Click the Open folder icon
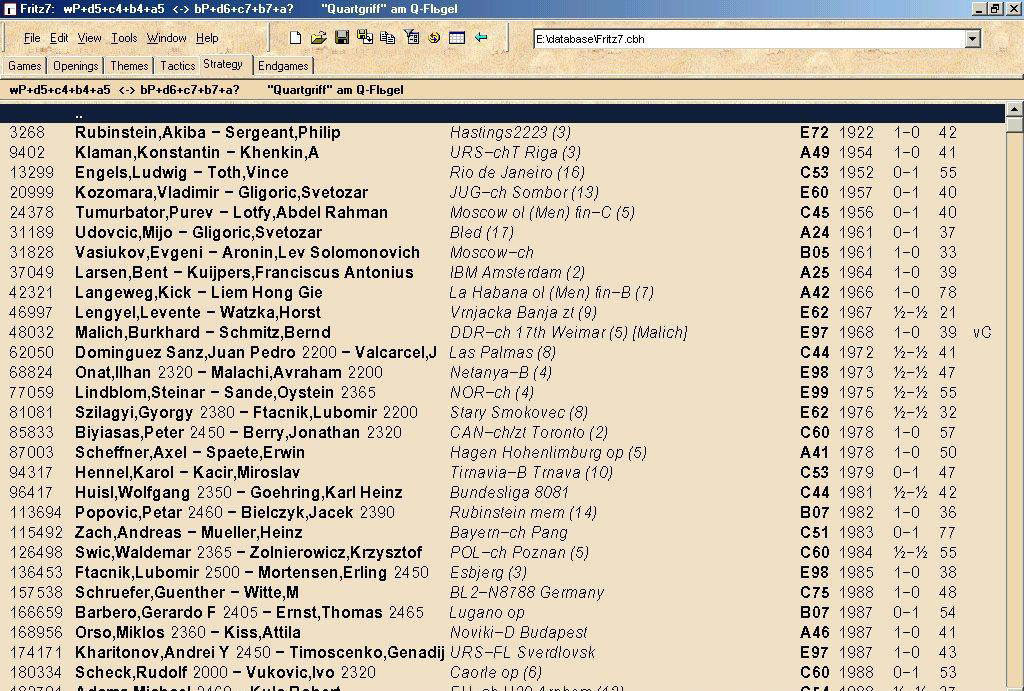The width and height of the screenshot is (1024, 691). point(318,38)
